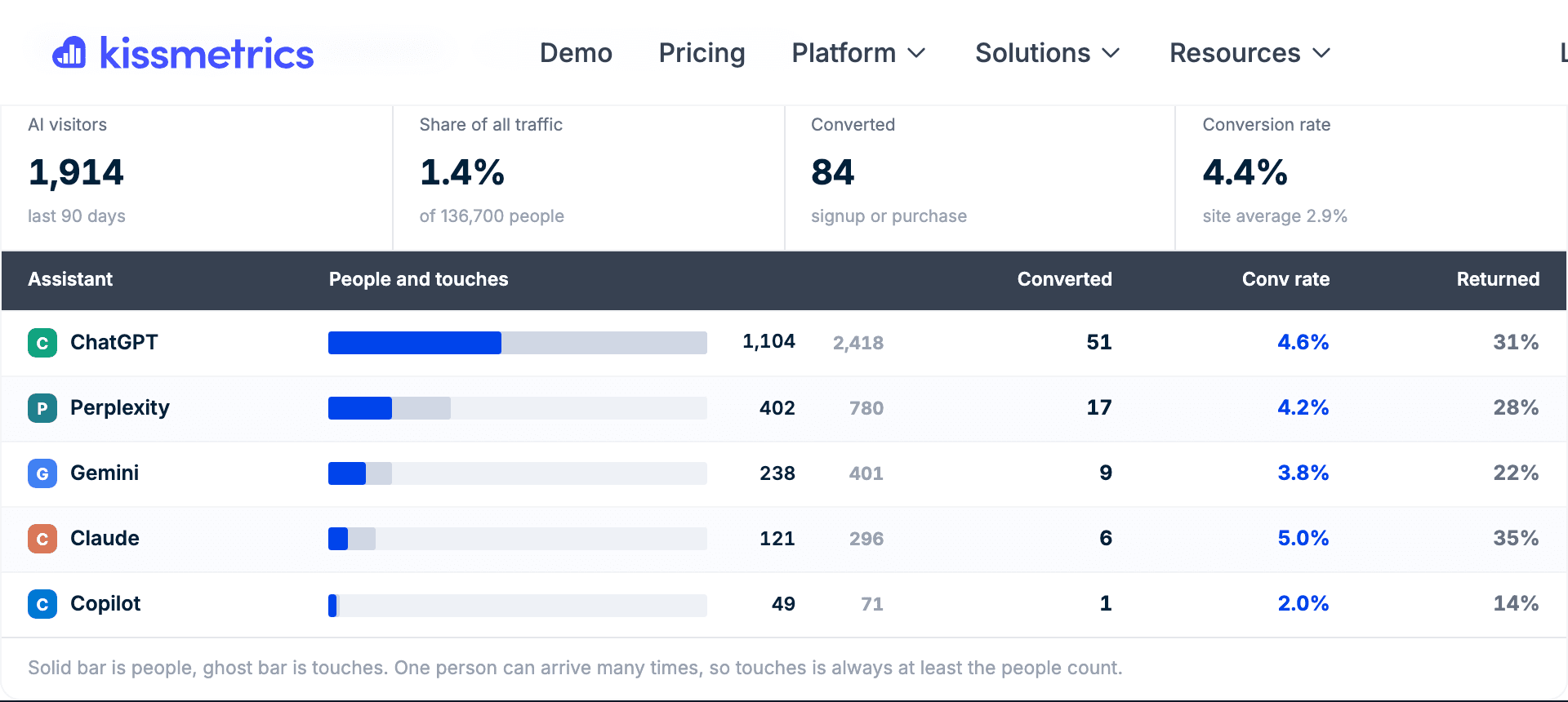
Task: Click ChatGPT's 51 converted count
Action: pyautogui.click(x=1099, y=342)
